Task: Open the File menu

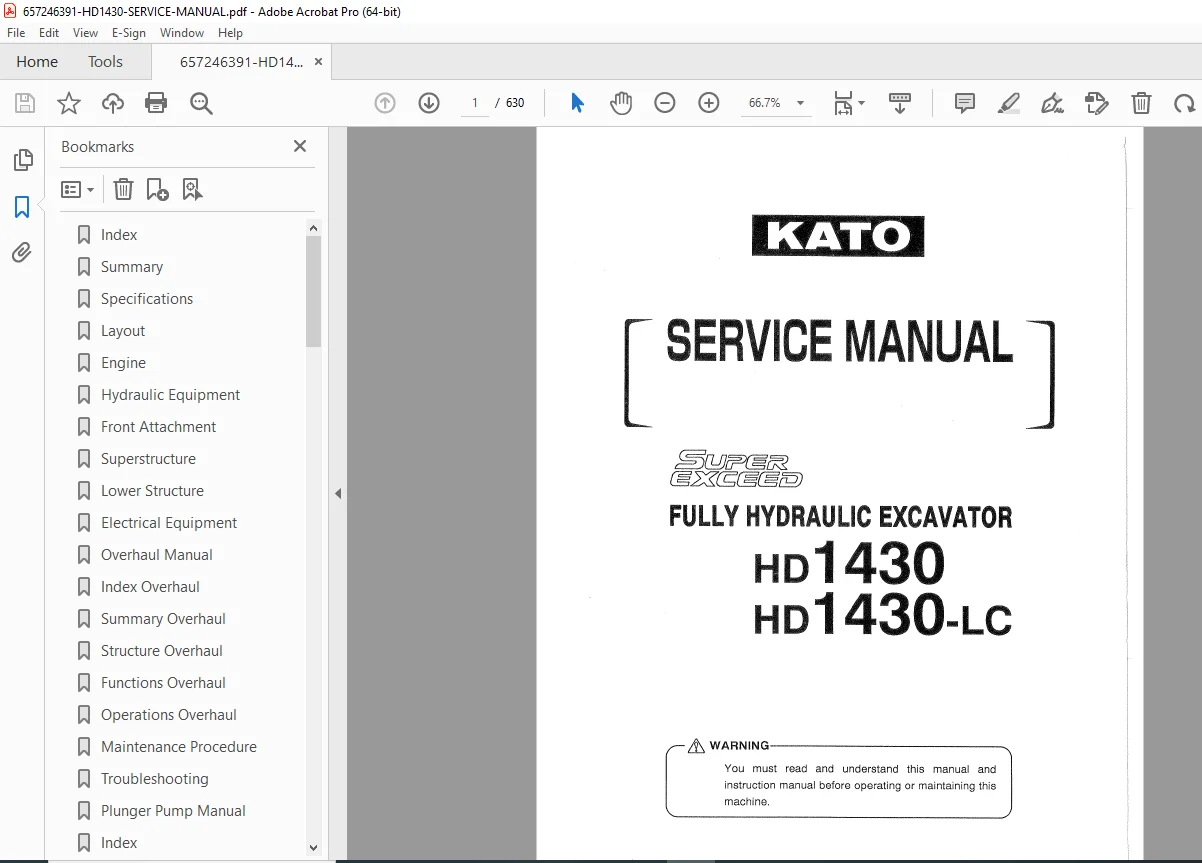Action: 16,33
